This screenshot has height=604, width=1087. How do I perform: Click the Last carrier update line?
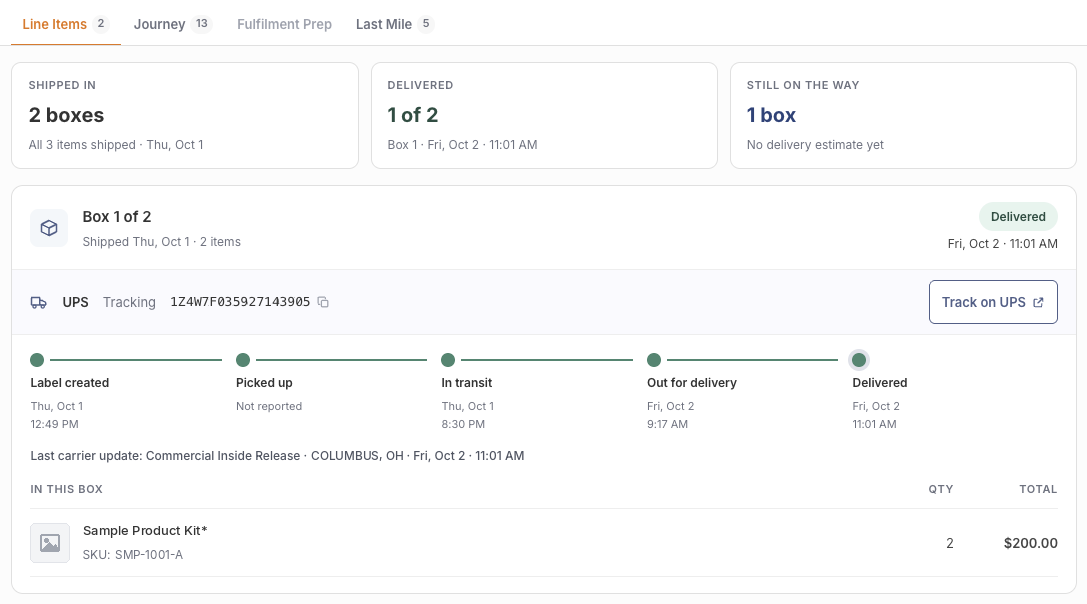pos(277,456)
